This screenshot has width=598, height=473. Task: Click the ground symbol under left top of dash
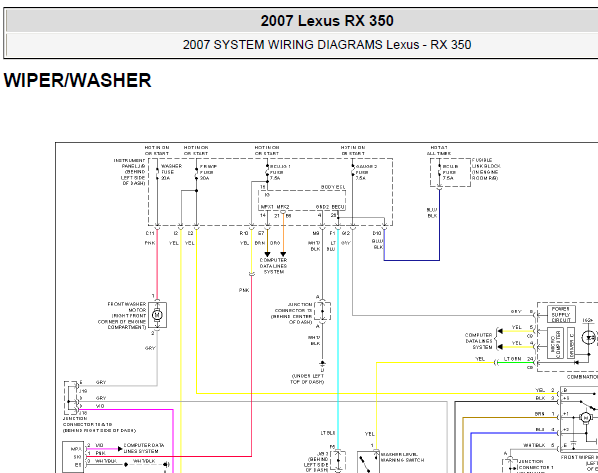(x=323, y=364)
